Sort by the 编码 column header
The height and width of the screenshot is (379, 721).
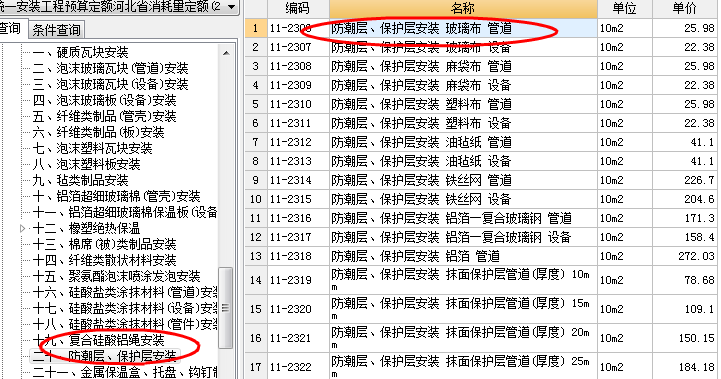click(298, 8)
